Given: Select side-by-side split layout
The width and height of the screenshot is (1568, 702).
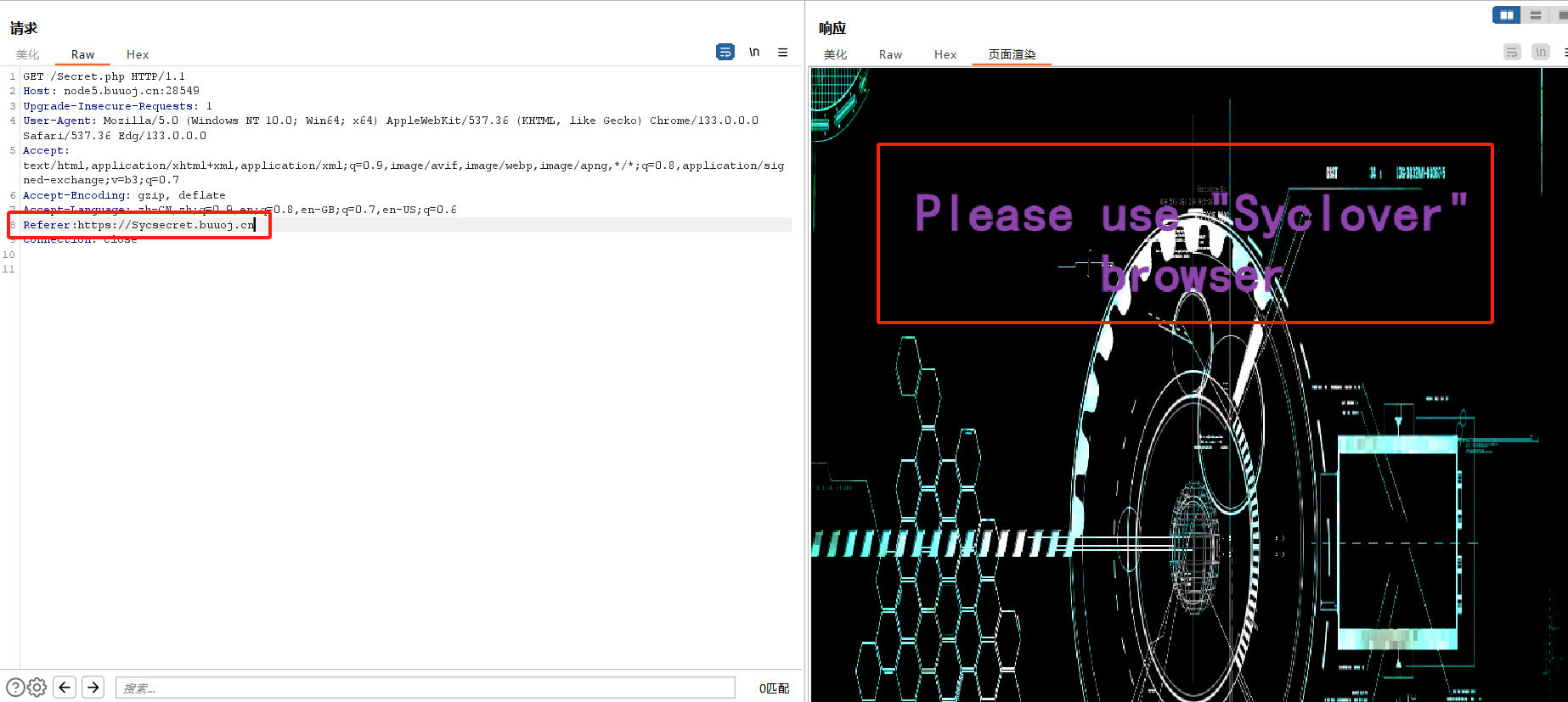Looking at the screenshot, I should click(1506, 15).
